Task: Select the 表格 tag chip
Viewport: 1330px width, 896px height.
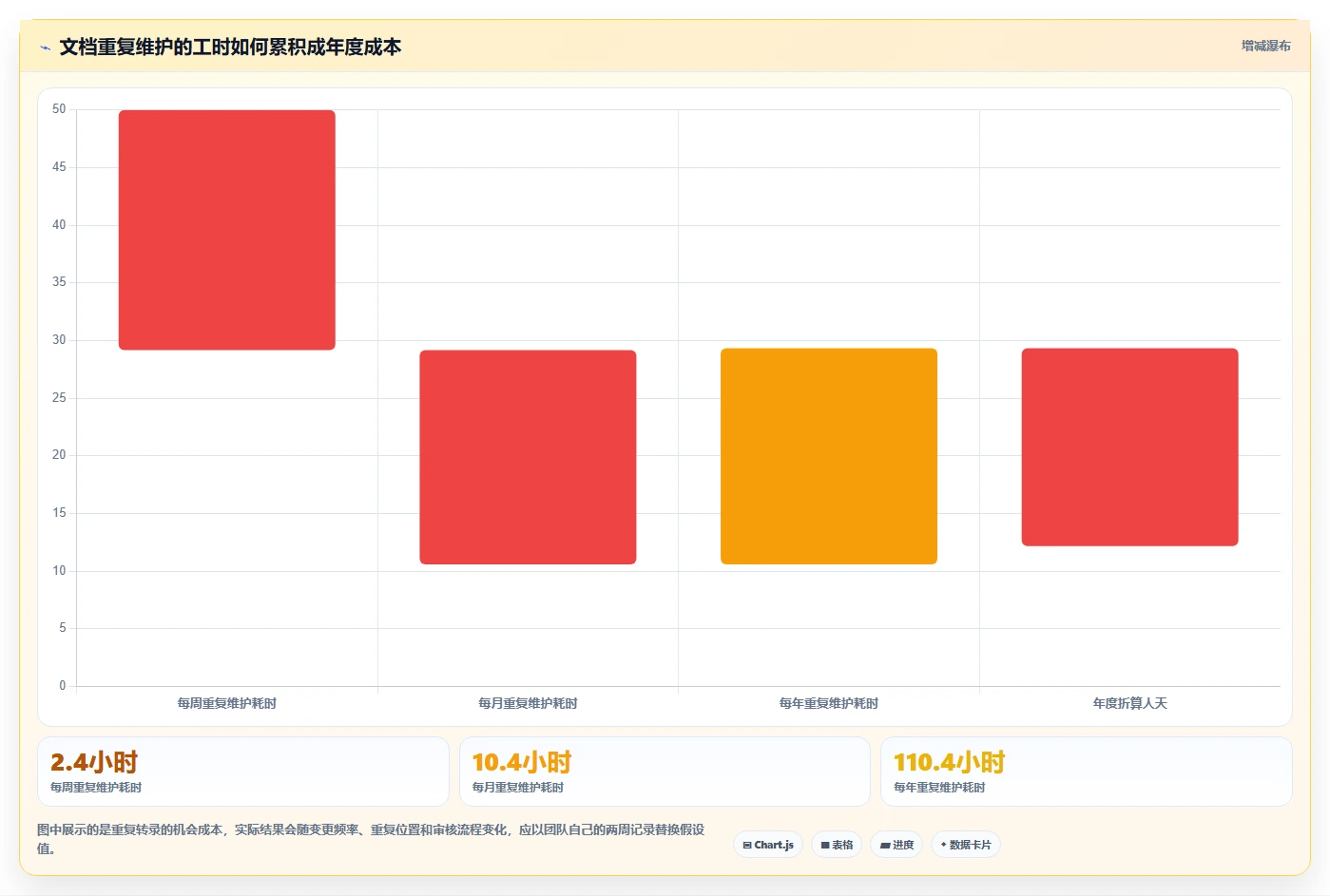Action: [x=837, y=845]
